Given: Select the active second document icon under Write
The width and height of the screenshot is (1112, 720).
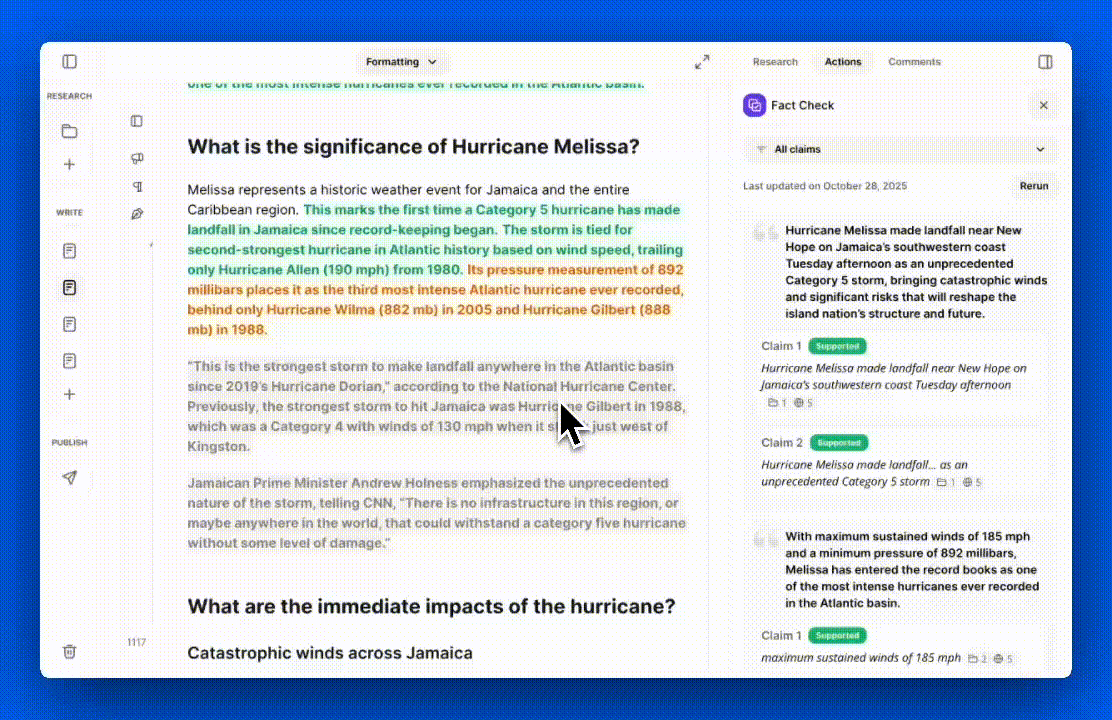Looking at the screenshot, I should pyautogui.click(x=70, y=287).
